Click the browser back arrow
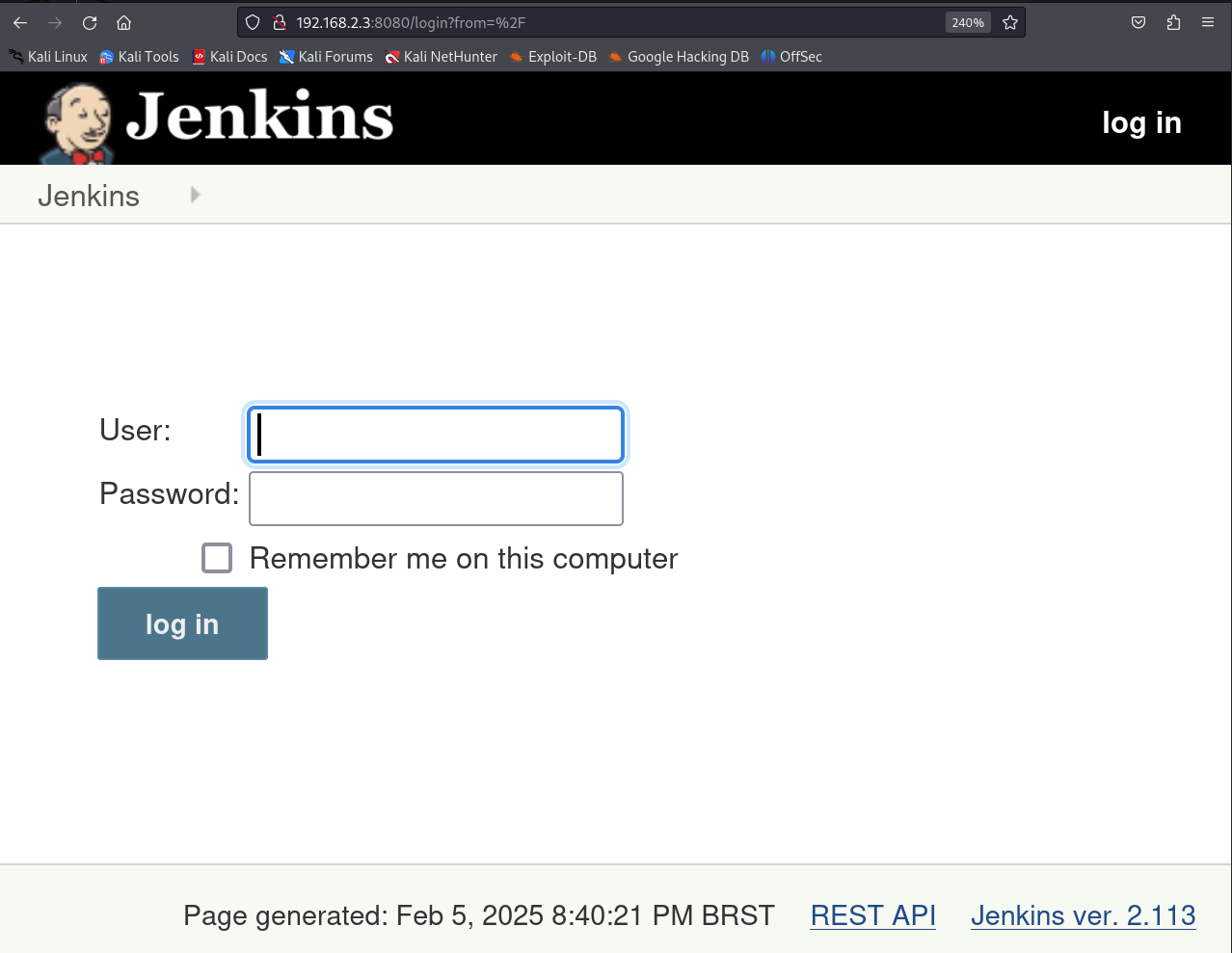Screen dimensions: 1232x953 (x=20, y=22)
